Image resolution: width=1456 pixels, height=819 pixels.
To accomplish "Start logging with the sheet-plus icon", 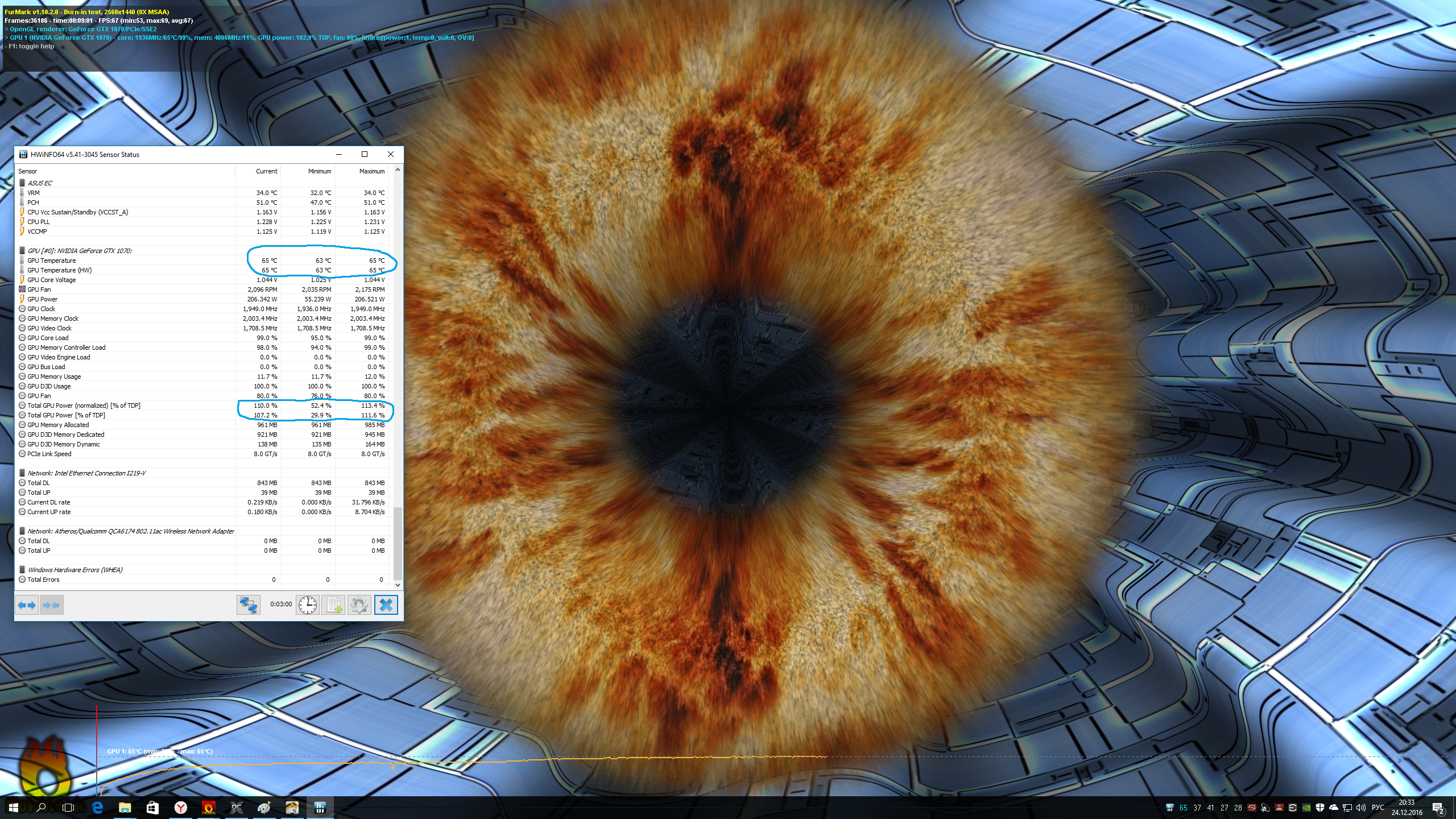I will (333, 605).
